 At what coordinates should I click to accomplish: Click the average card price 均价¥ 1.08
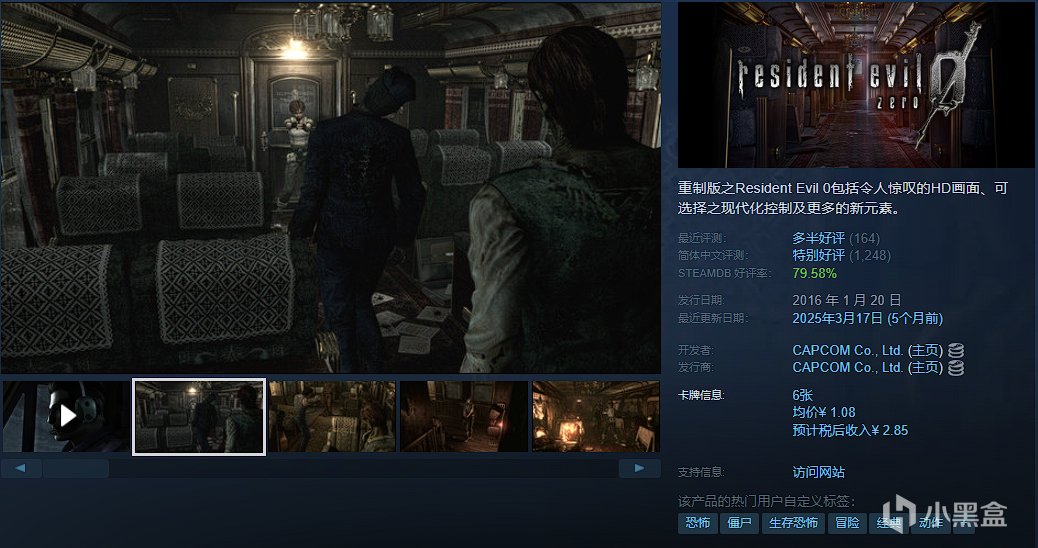(x=824, y=412)
